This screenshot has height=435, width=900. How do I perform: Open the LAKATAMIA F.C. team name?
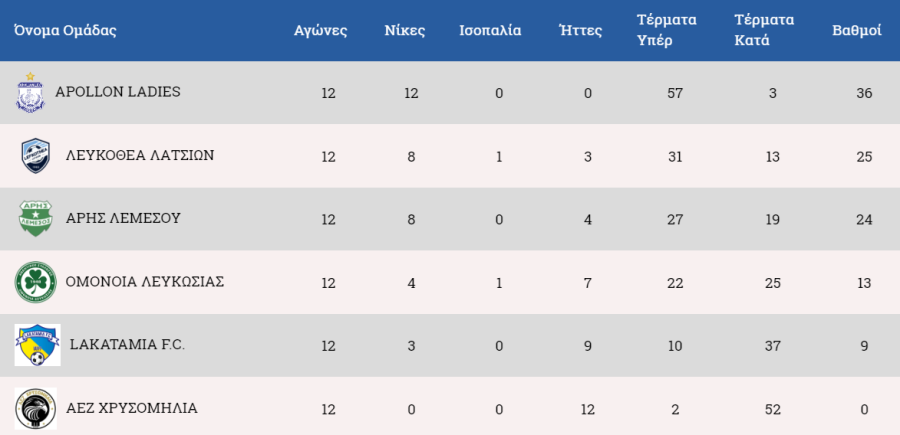pos(127,345)
